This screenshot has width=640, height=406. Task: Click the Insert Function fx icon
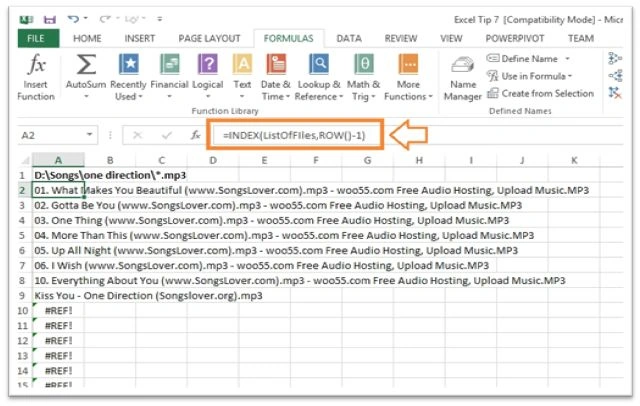36,64
